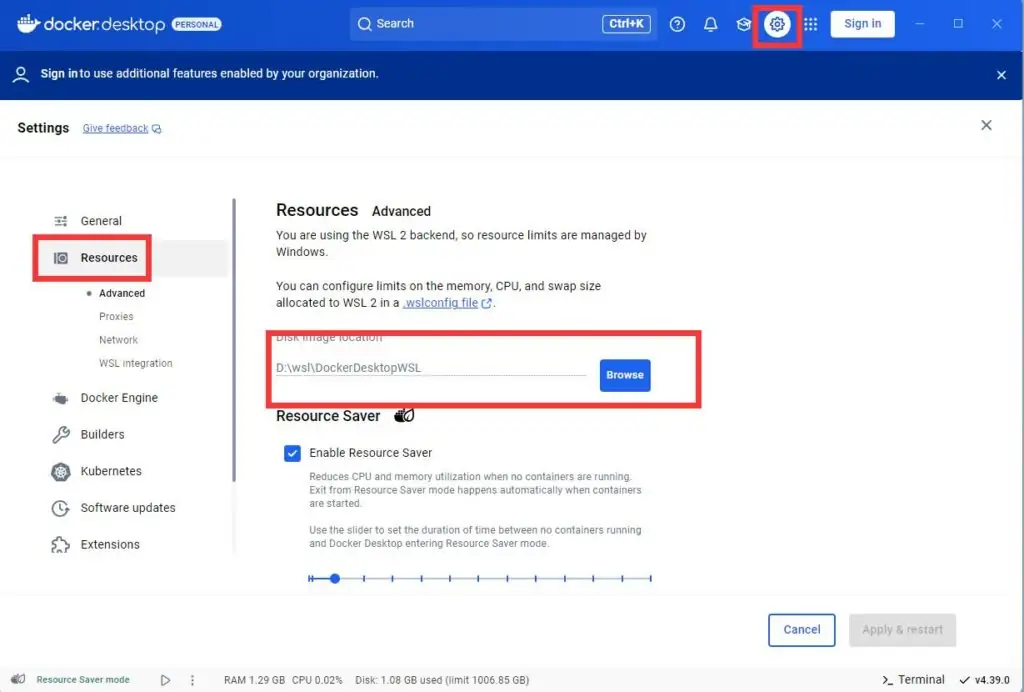The width and height of the screenshot is (1024, 692).
Task: Open the Help icon in the top bar
Action: pyautogui.click(x=677, y=24)
